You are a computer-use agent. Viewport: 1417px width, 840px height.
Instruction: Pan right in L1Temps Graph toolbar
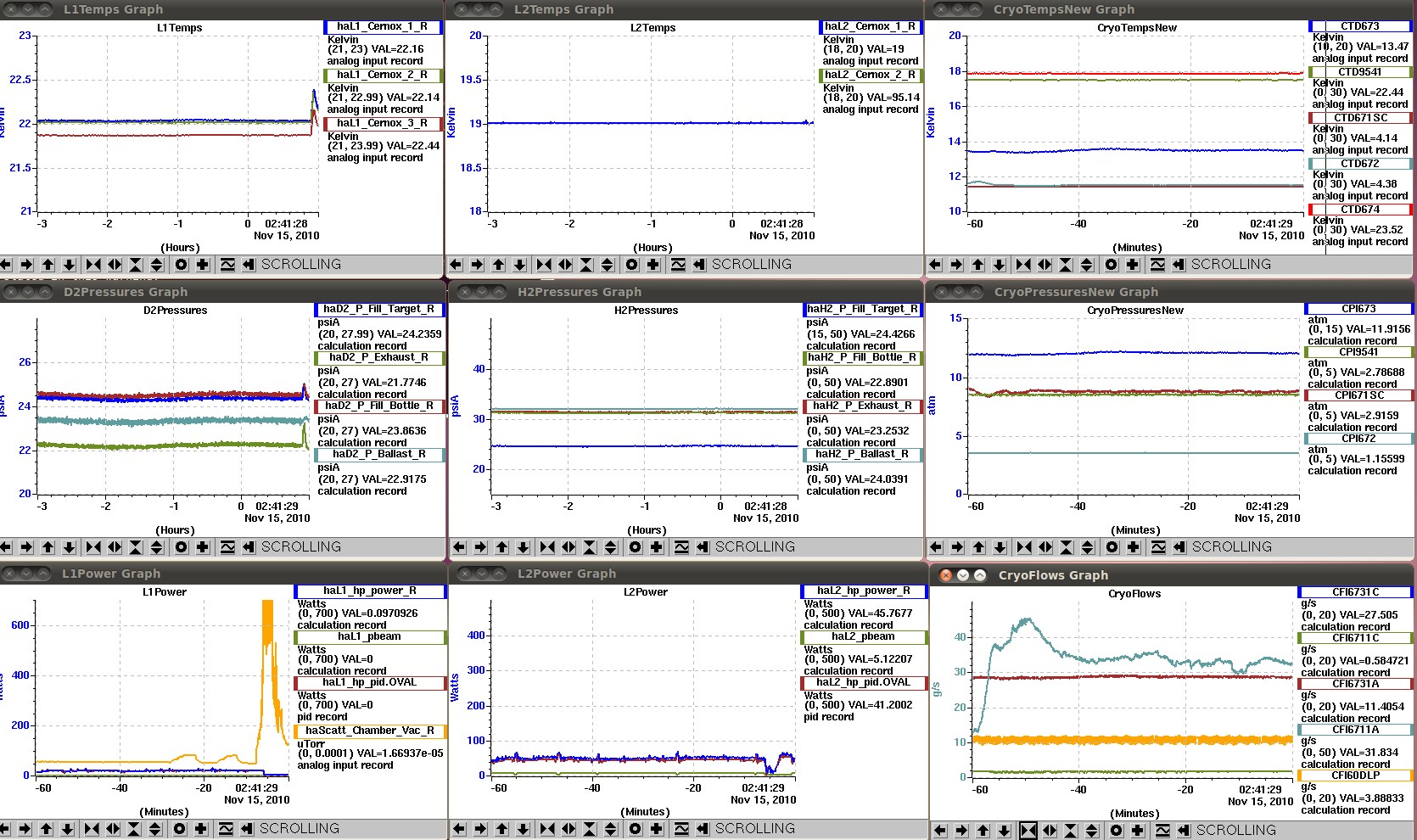pos(26,265)
